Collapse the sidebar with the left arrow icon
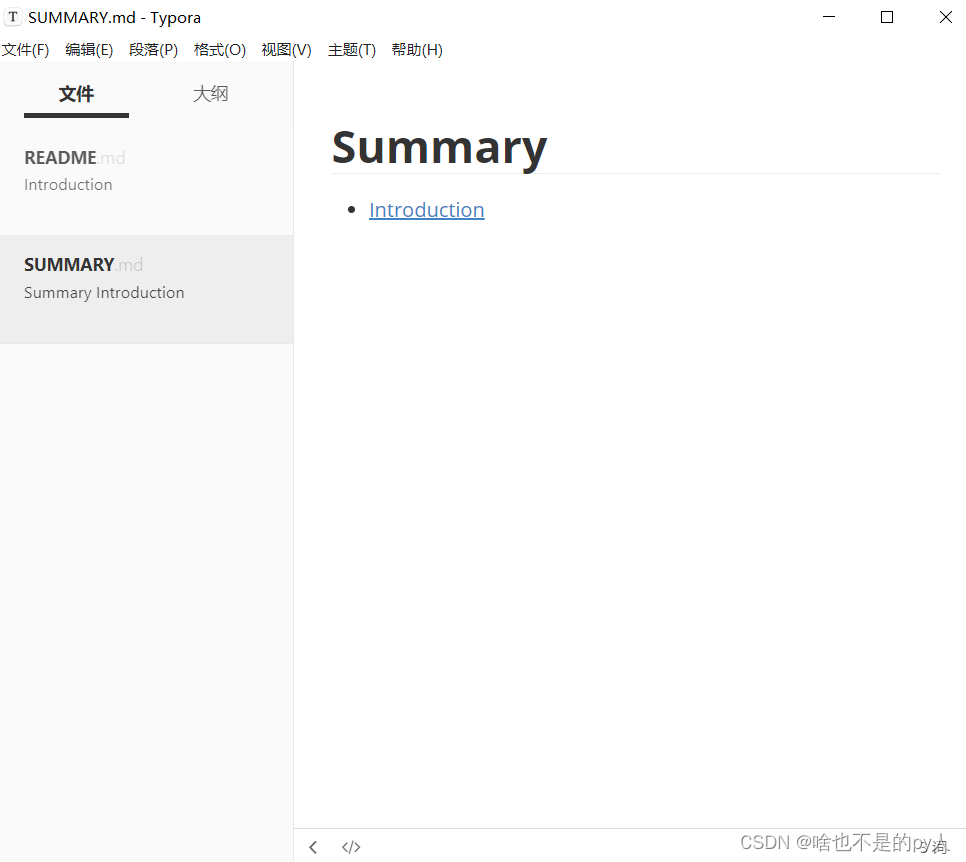This screenshot has height=862, width=966. click(x=312, y=847)
